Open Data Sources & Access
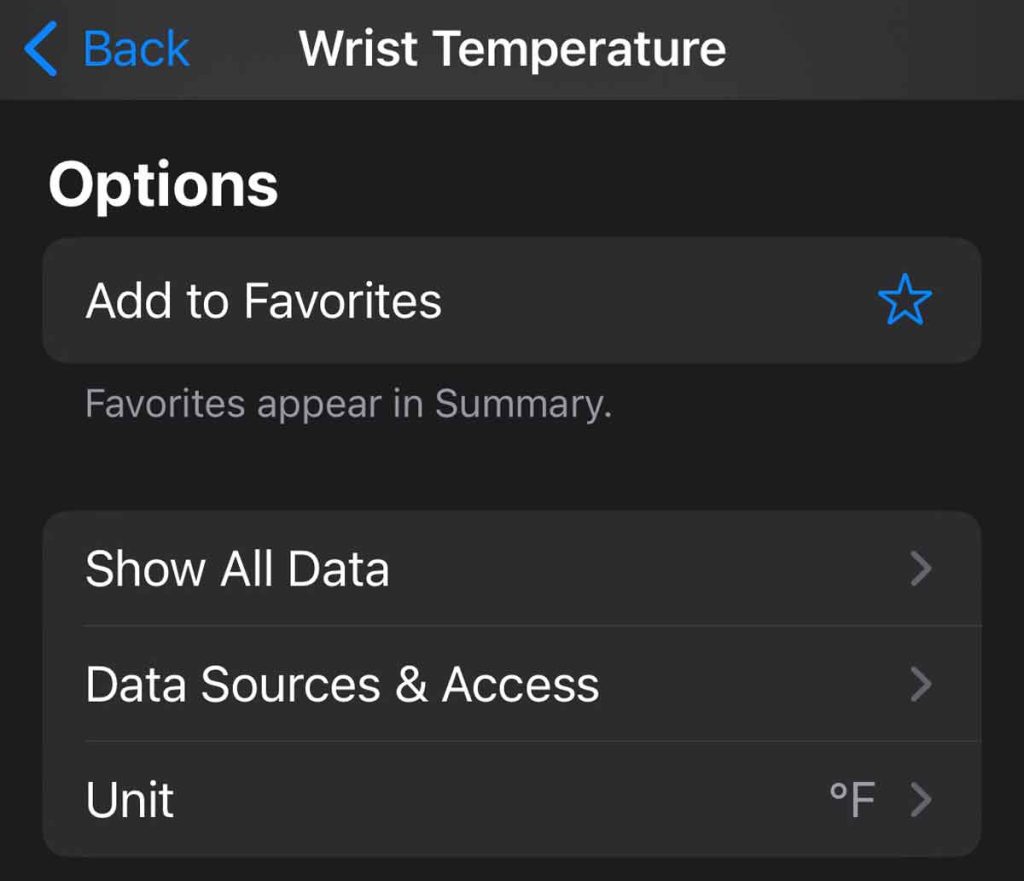The height and width of the screenshot is (881, 1024). [342, 685]
